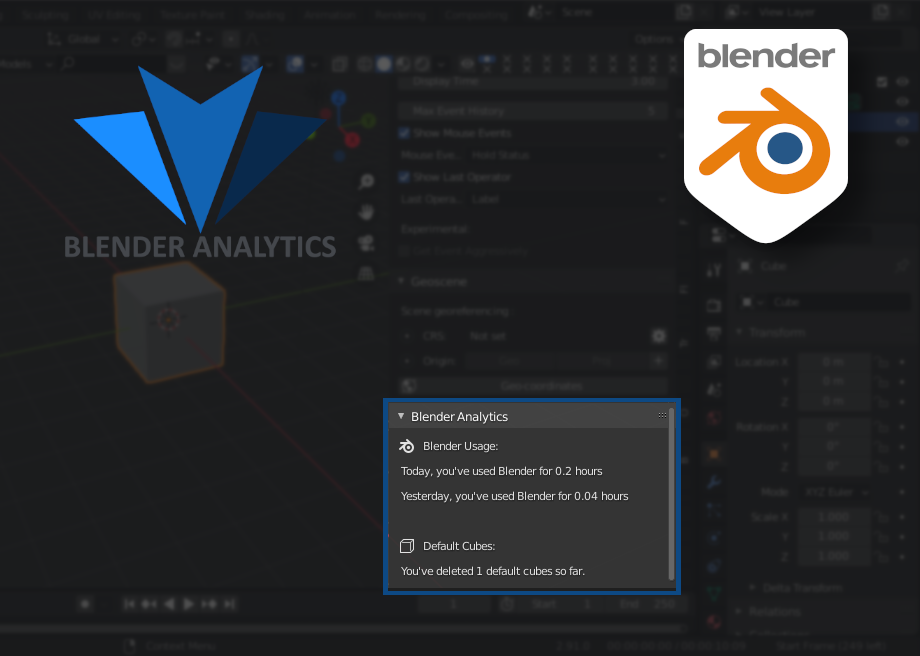Click the cube icon beside Default Cubes
This screenshot has height=656, width=920.
pos(407,546)
